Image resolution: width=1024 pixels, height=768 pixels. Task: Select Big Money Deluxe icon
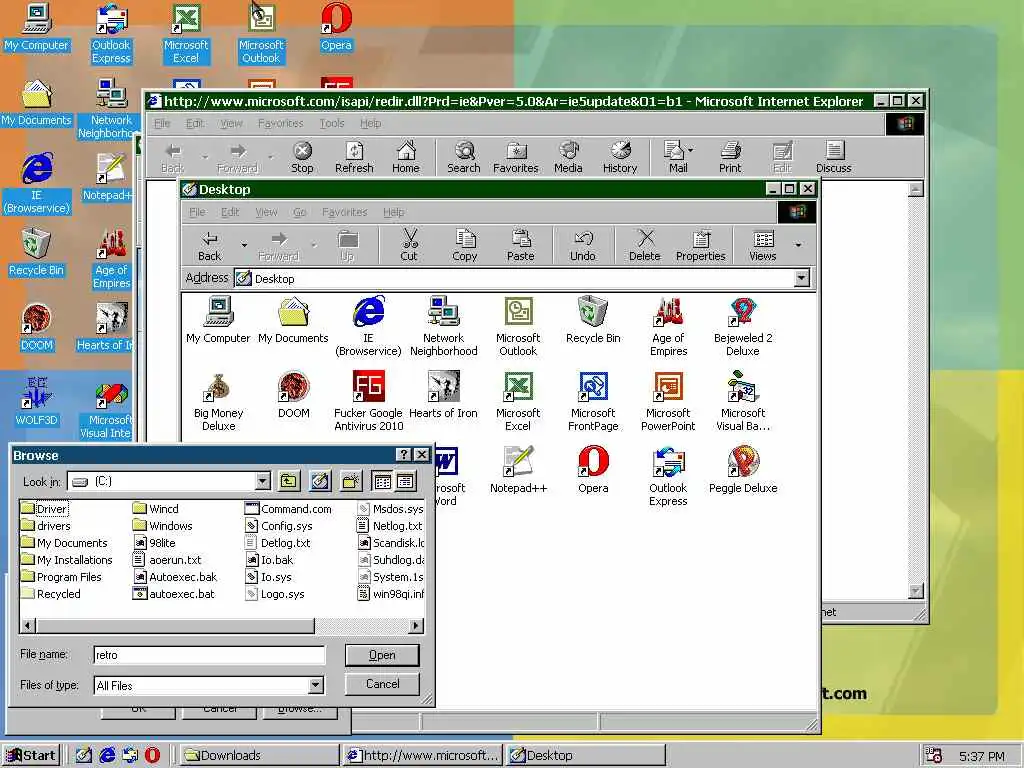218,402
